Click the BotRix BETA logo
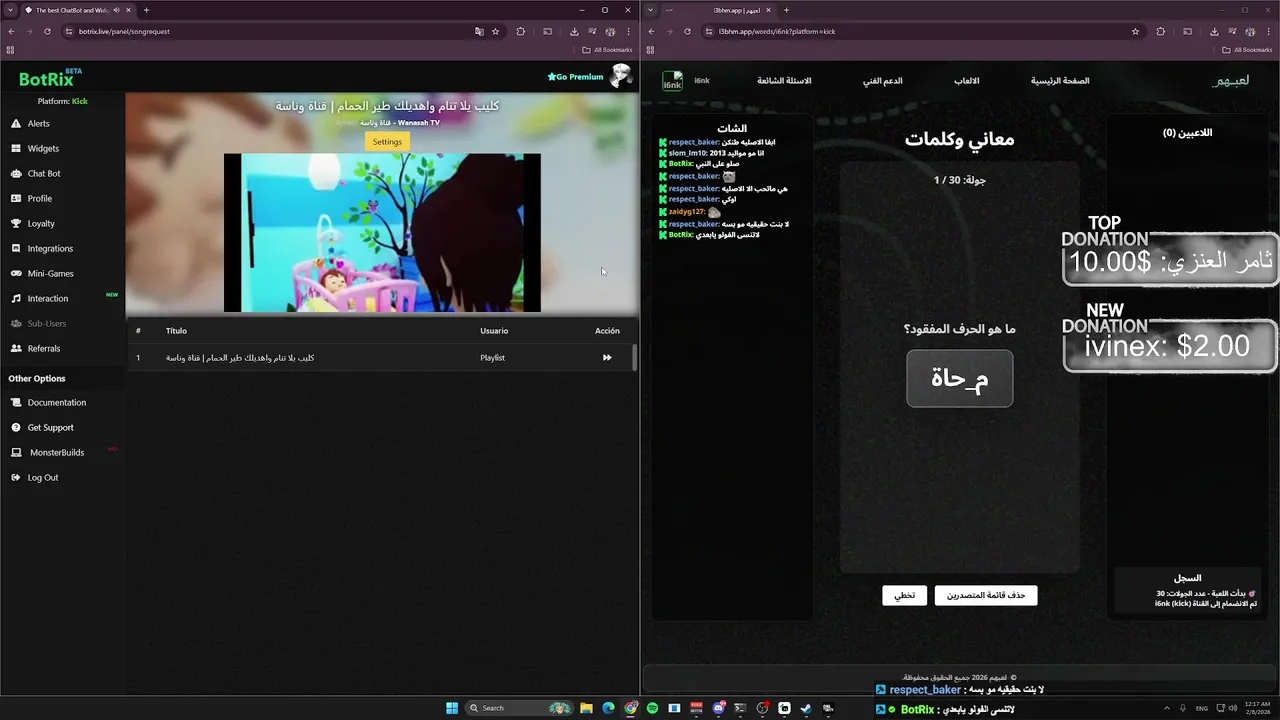Viewport: 1280px width, 720px height. [50, 77]
